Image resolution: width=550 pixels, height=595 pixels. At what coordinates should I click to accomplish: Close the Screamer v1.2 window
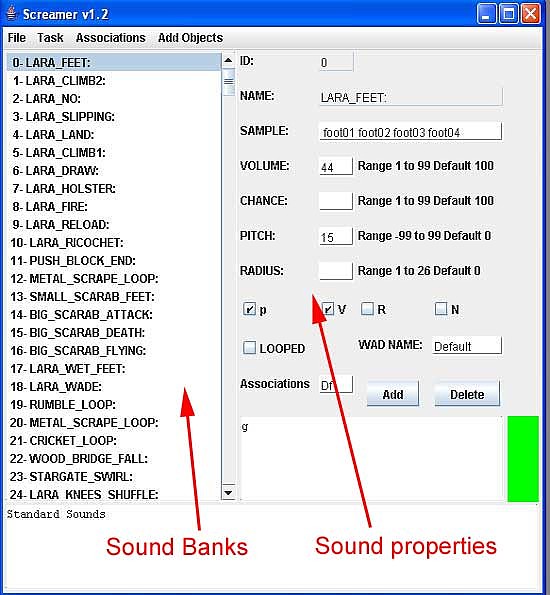(531, 14)
